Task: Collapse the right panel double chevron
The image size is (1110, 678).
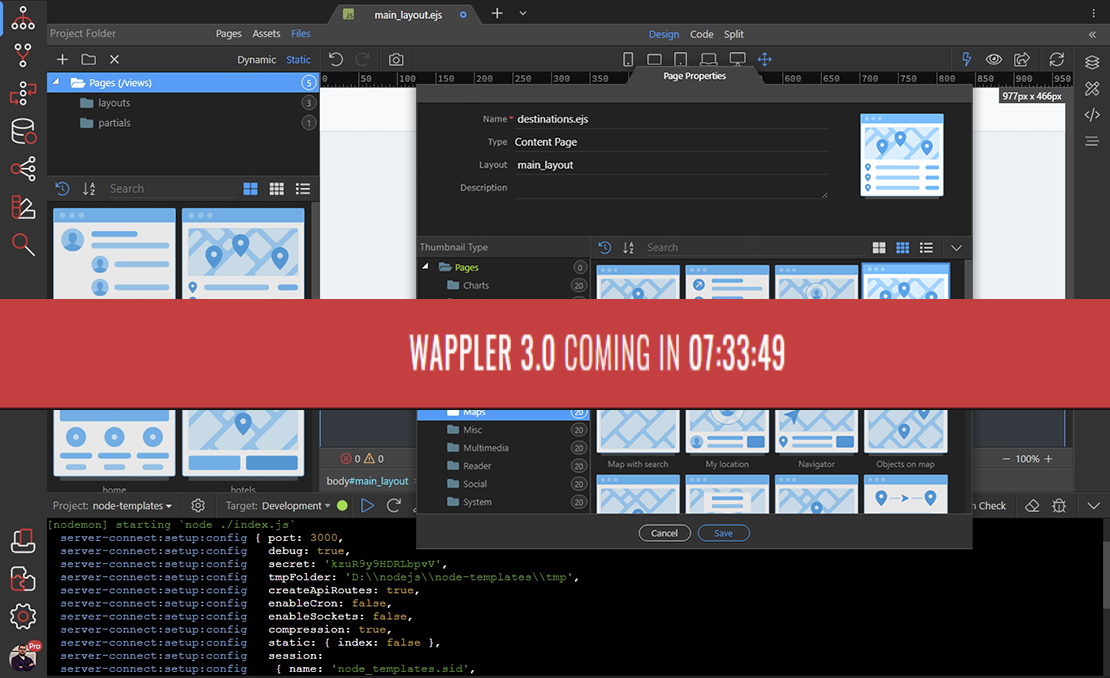Action: tap(1092, 34)
